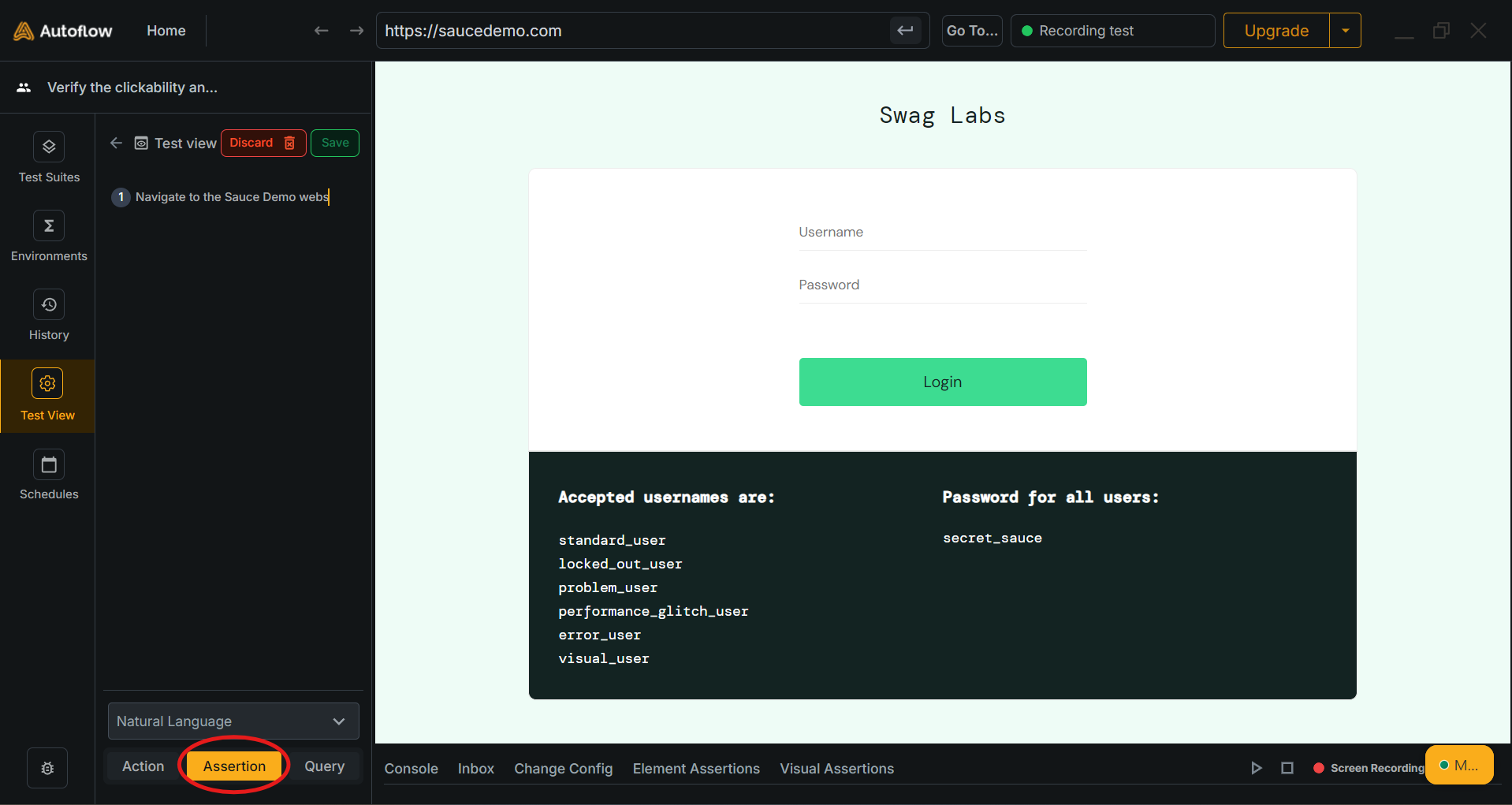1512x805 pixels.
Task: Focus the Password field
Action: (x=943, y=285)
